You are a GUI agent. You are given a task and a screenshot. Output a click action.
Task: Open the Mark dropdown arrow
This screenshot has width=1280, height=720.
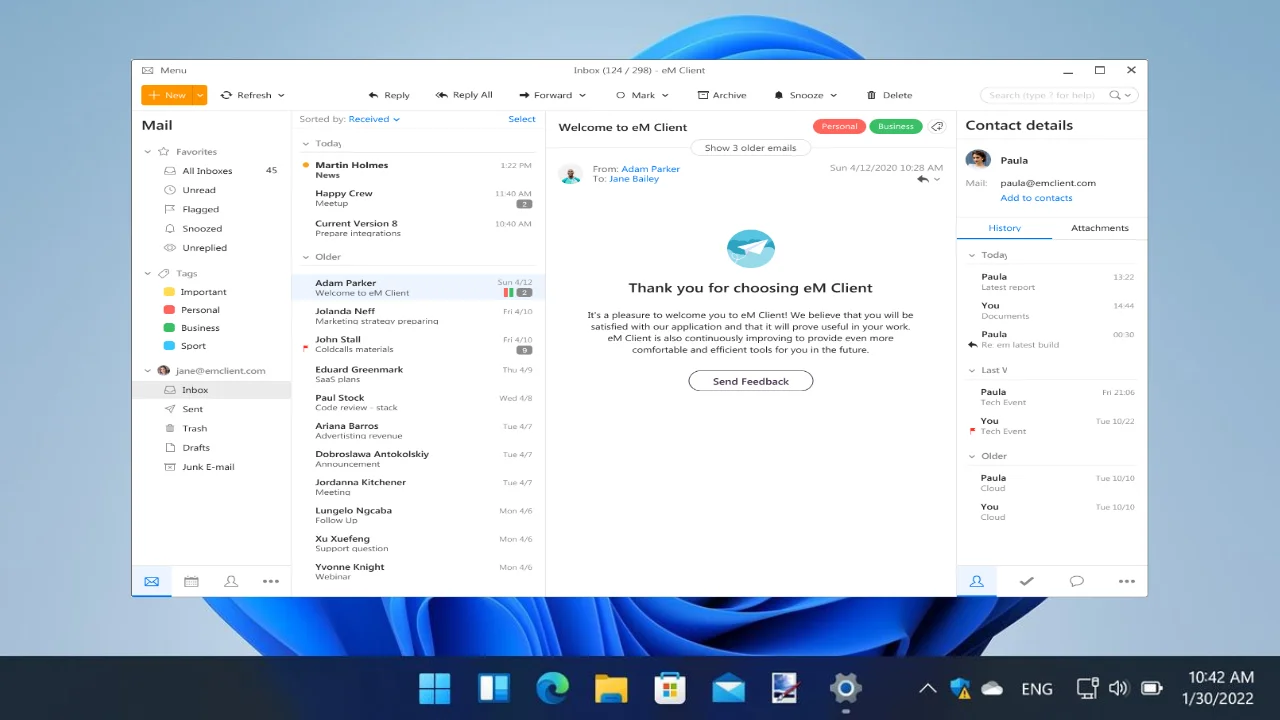tap(666, 96)
